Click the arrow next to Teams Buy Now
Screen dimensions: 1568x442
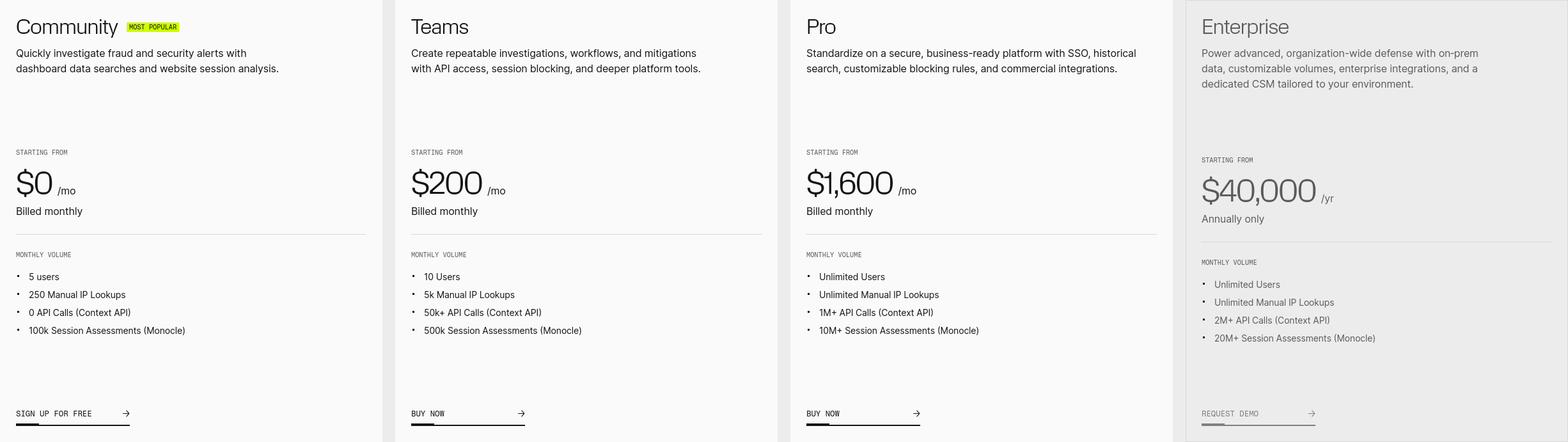(x=521, y=414)
